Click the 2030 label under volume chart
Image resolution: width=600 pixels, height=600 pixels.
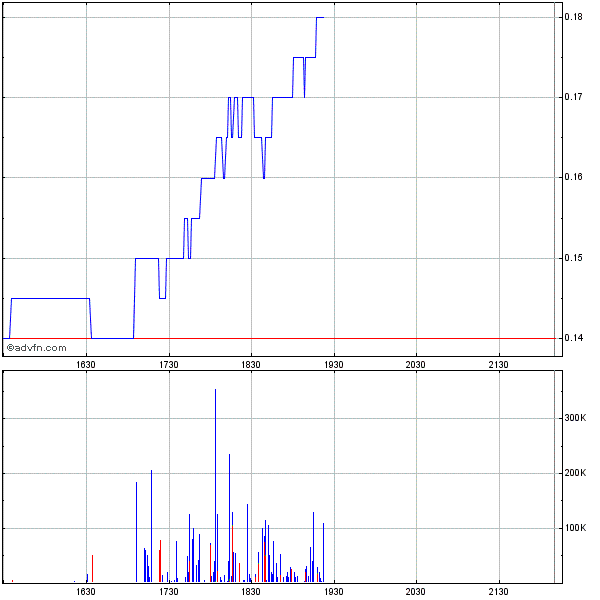[x=416, y=592]
